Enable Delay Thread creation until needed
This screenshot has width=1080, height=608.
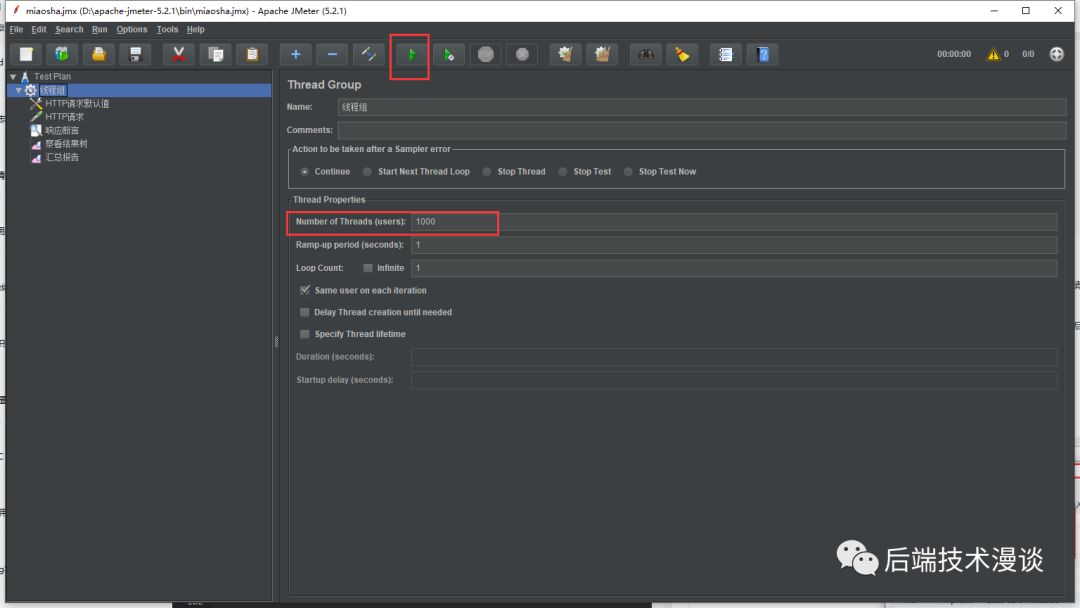coord(304,312)
